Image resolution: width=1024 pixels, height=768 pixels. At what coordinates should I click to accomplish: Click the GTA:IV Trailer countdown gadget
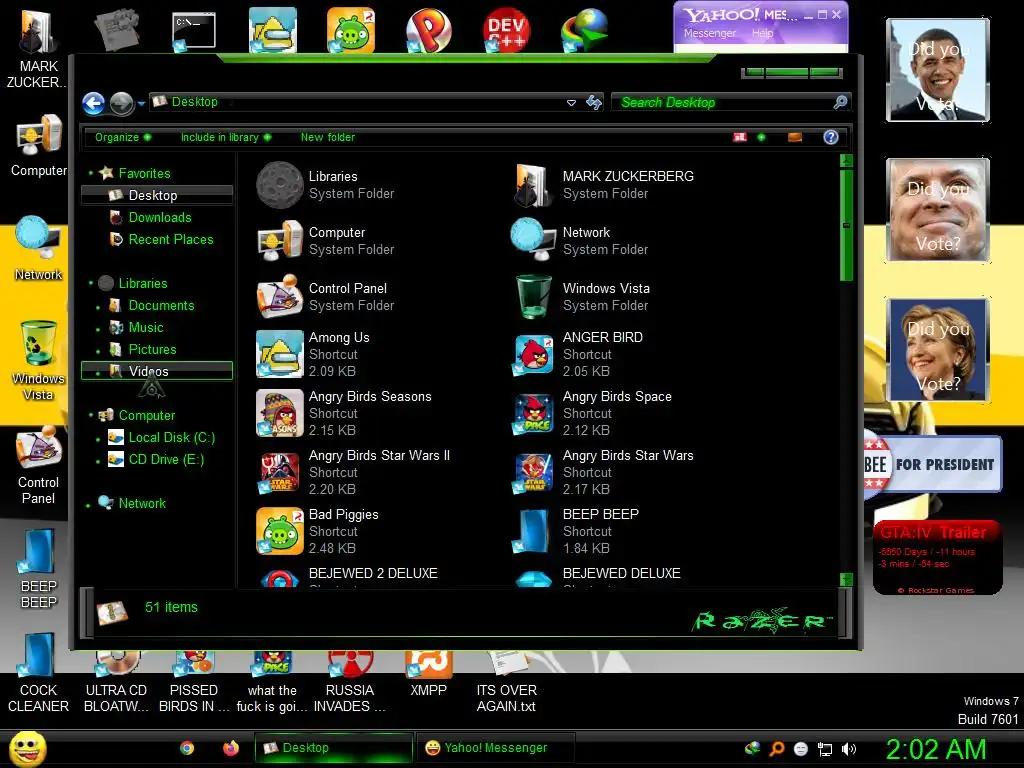pyautogui.click(x=937, y=557)
